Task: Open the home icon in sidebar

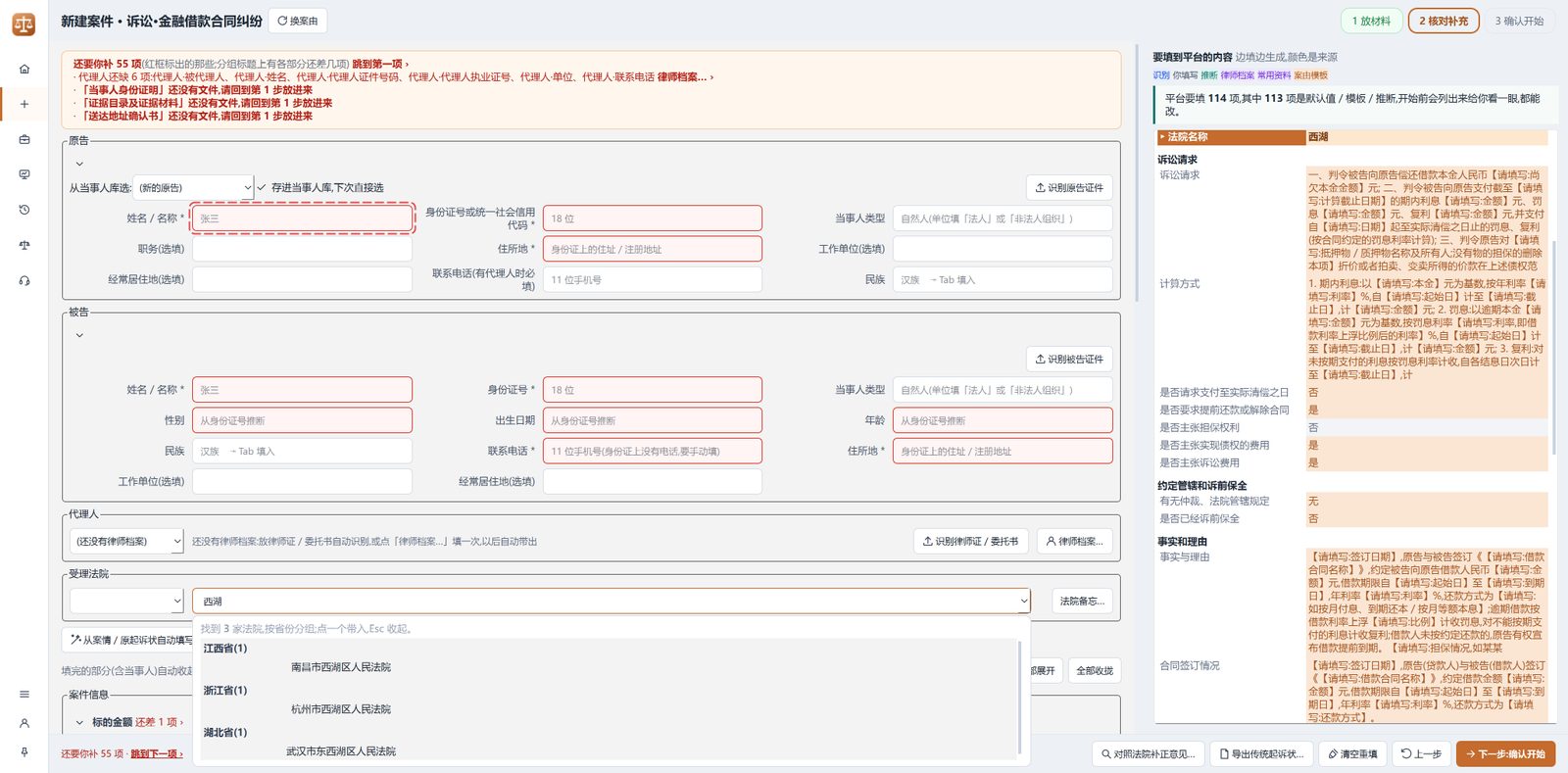Action: coord(24,70)
